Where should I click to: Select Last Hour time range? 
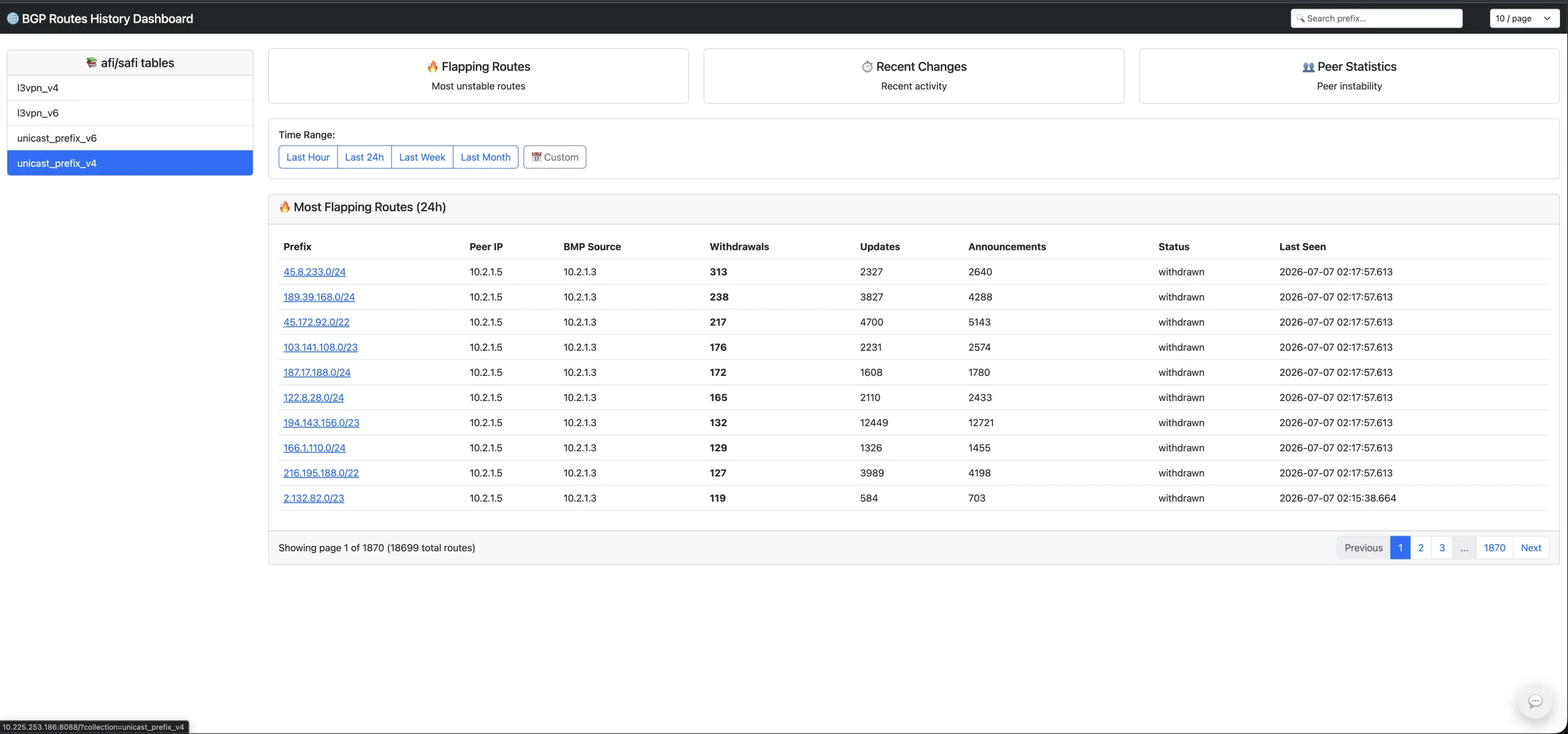point(308,157)
